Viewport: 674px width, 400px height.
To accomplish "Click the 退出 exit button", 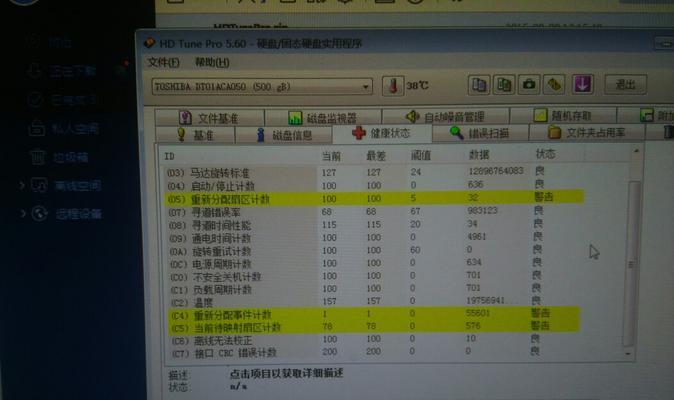I will [625, 85].
